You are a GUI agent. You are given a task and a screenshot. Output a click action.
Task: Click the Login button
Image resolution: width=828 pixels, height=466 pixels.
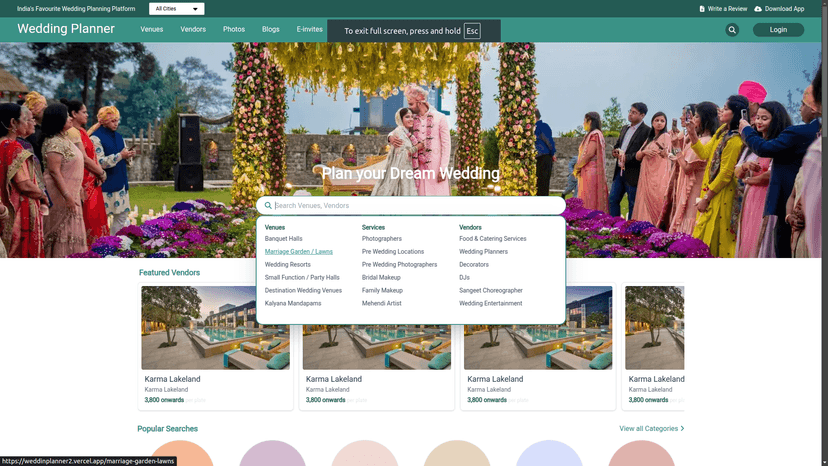tap(778, 30)
